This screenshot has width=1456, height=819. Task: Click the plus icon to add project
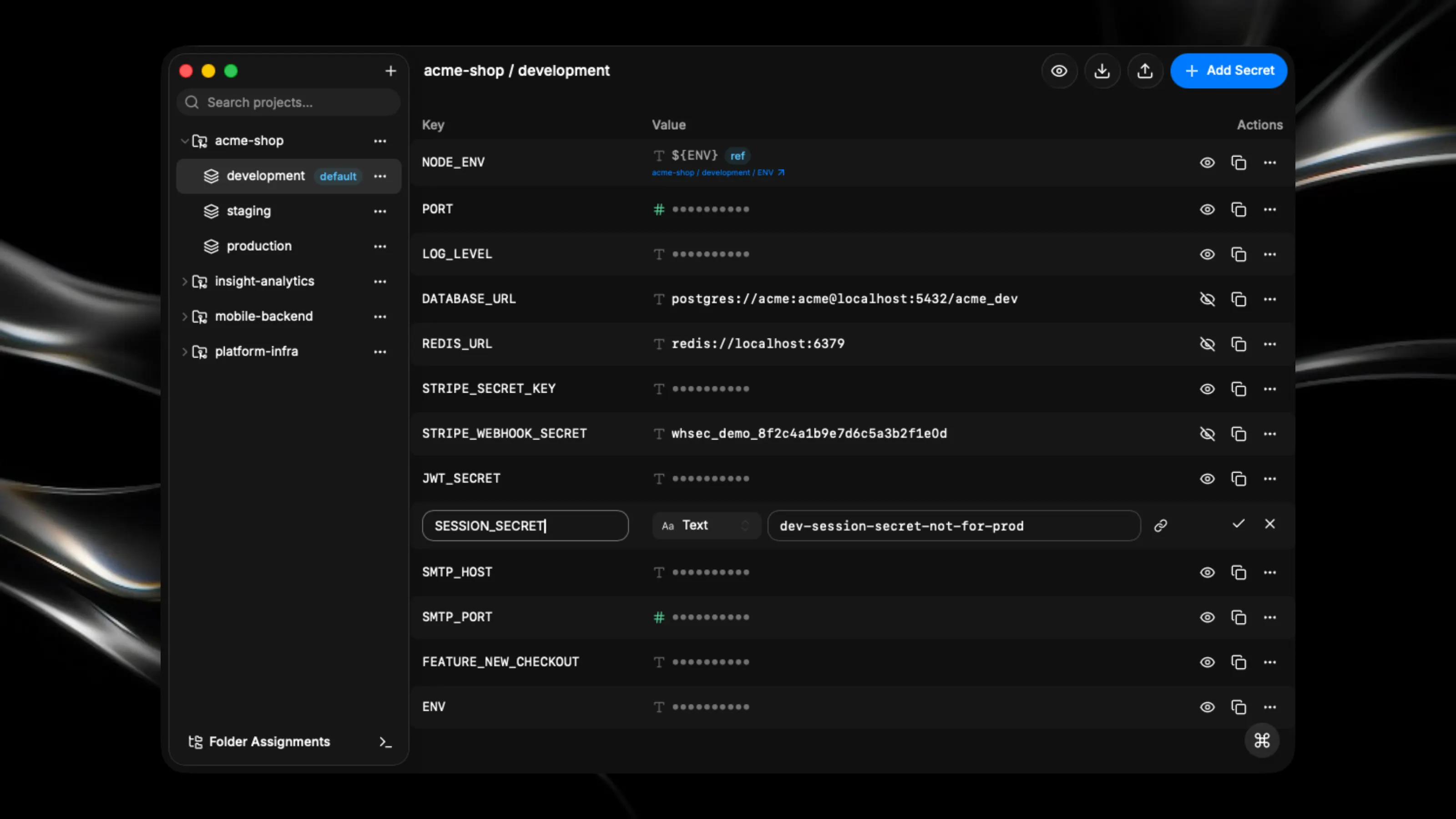tap(390, 71)
